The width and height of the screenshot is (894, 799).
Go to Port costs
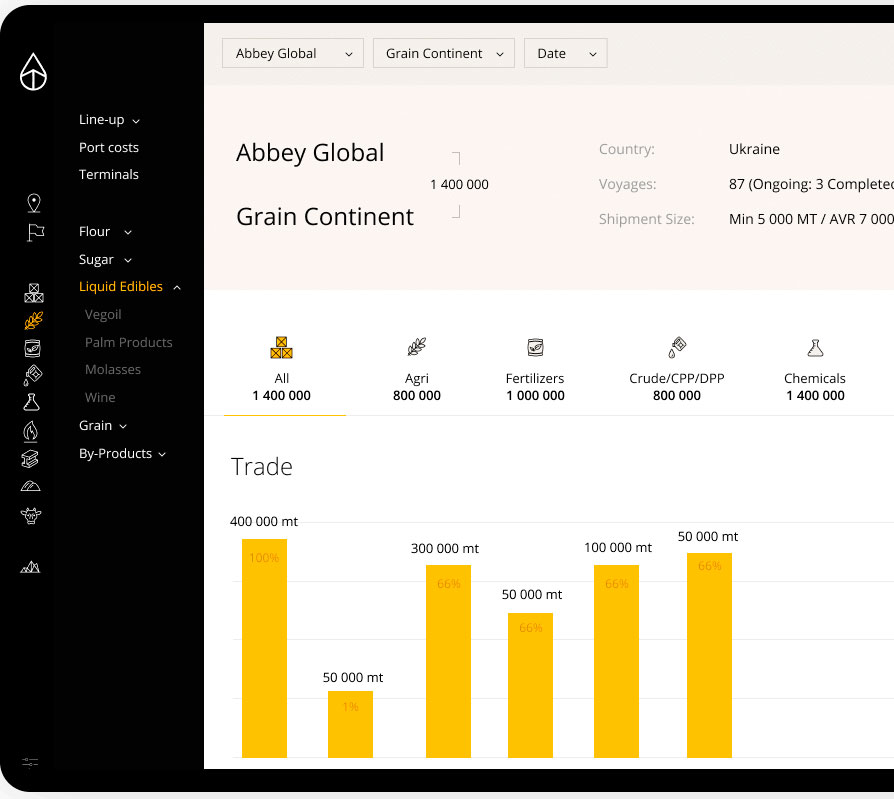point(109,147)
